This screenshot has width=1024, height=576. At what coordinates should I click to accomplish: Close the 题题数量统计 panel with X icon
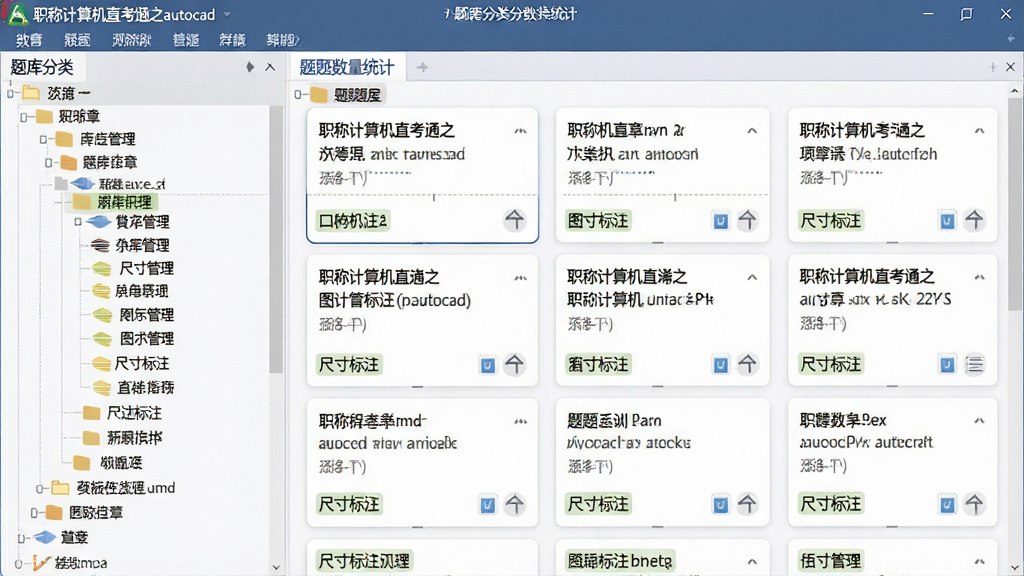[x=1010, y=67]
